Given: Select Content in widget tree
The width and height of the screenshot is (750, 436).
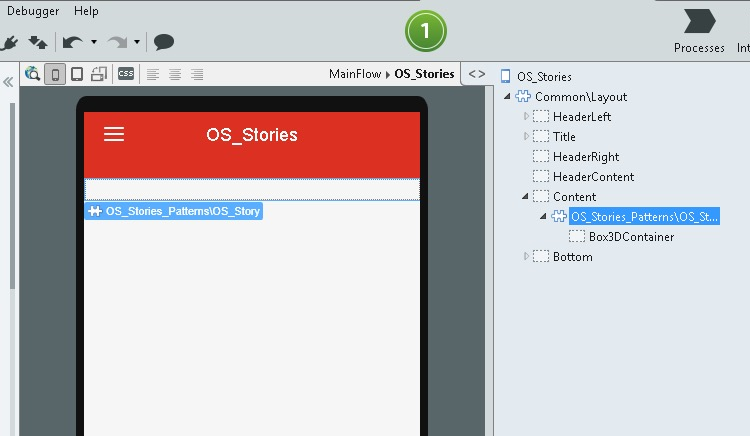Looking at the screenshot, I should click(x=574, y=197).
